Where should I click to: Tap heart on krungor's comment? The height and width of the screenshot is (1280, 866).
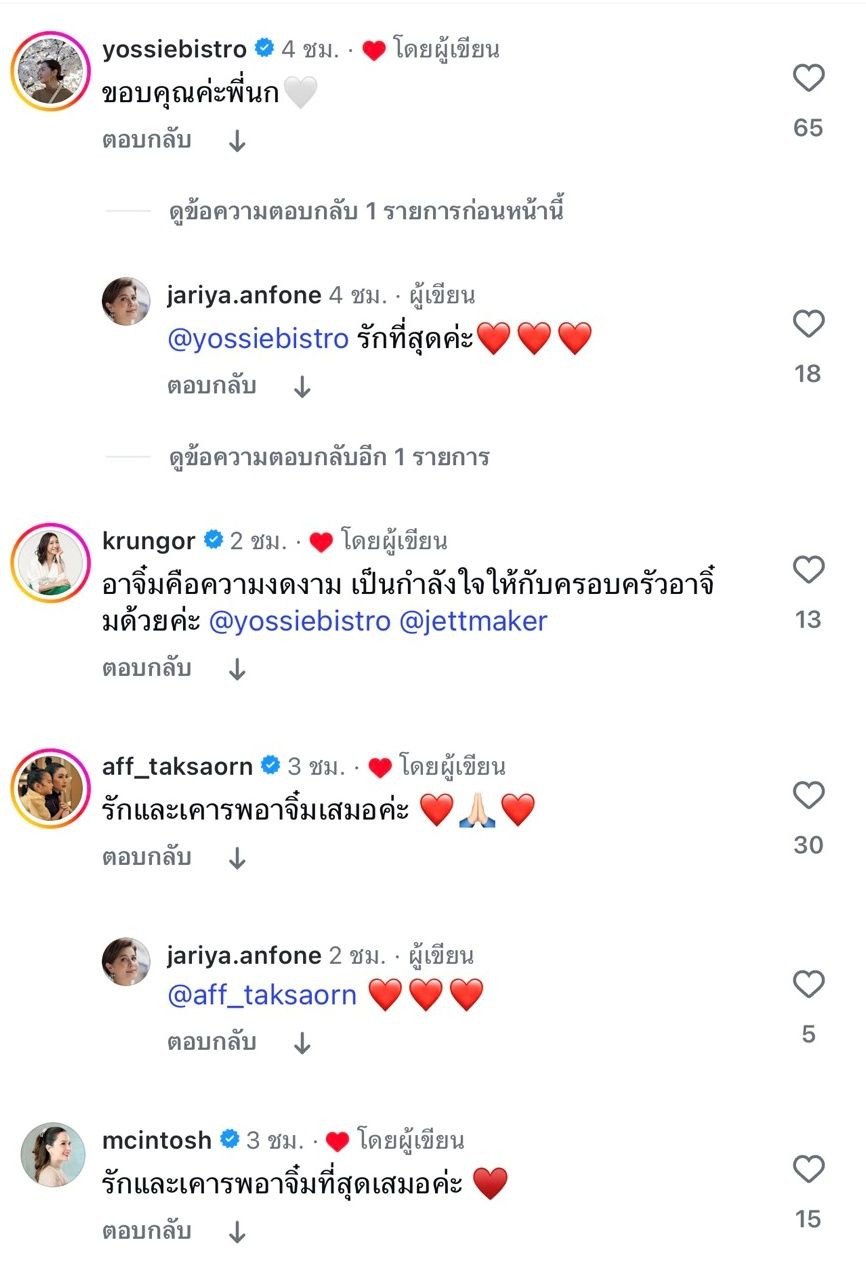(x=808, y=570)
